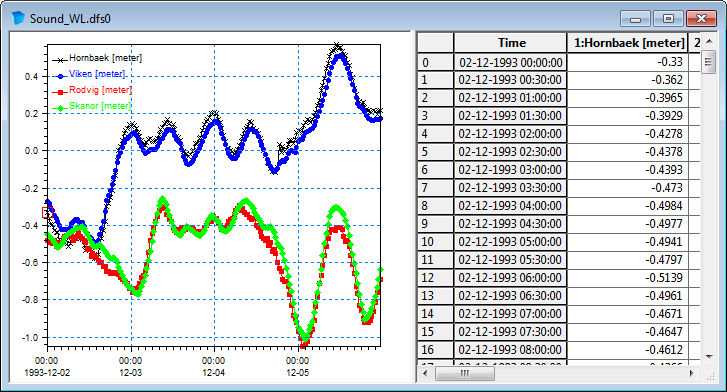Screen dimensions: 727x392
Task: Click the Time column header
Action: pyautogui.click(x=510, y=43)
